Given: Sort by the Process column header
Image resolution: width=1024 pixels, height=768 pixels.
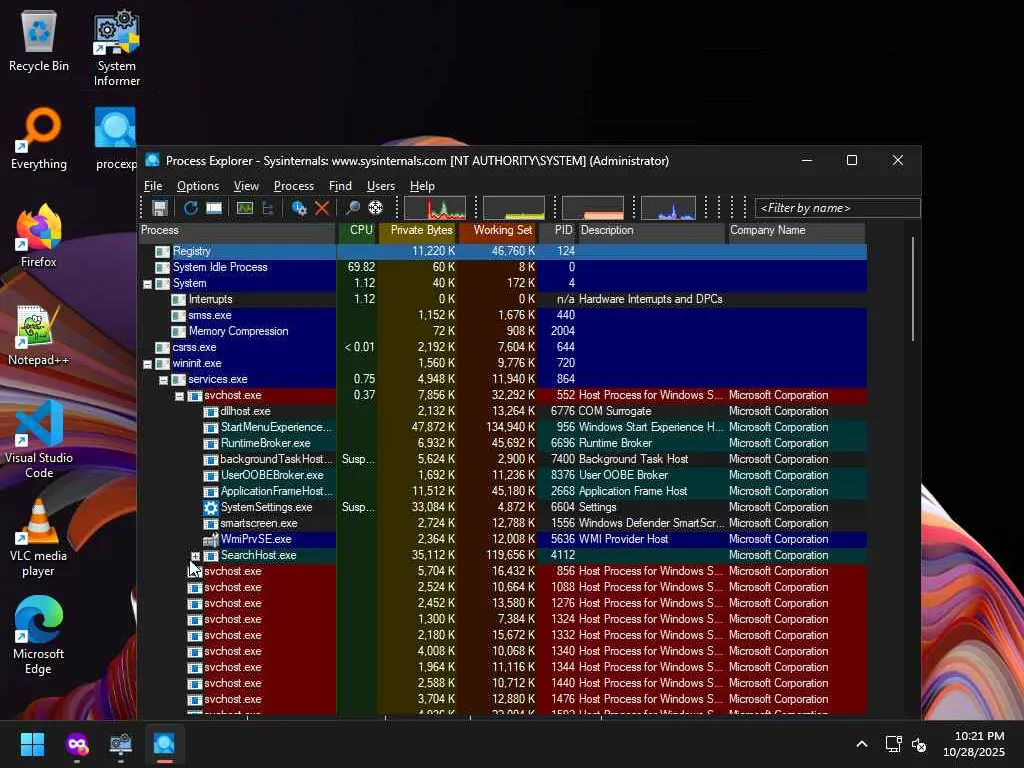Looking at the screenshot, I should pos(237,231).
